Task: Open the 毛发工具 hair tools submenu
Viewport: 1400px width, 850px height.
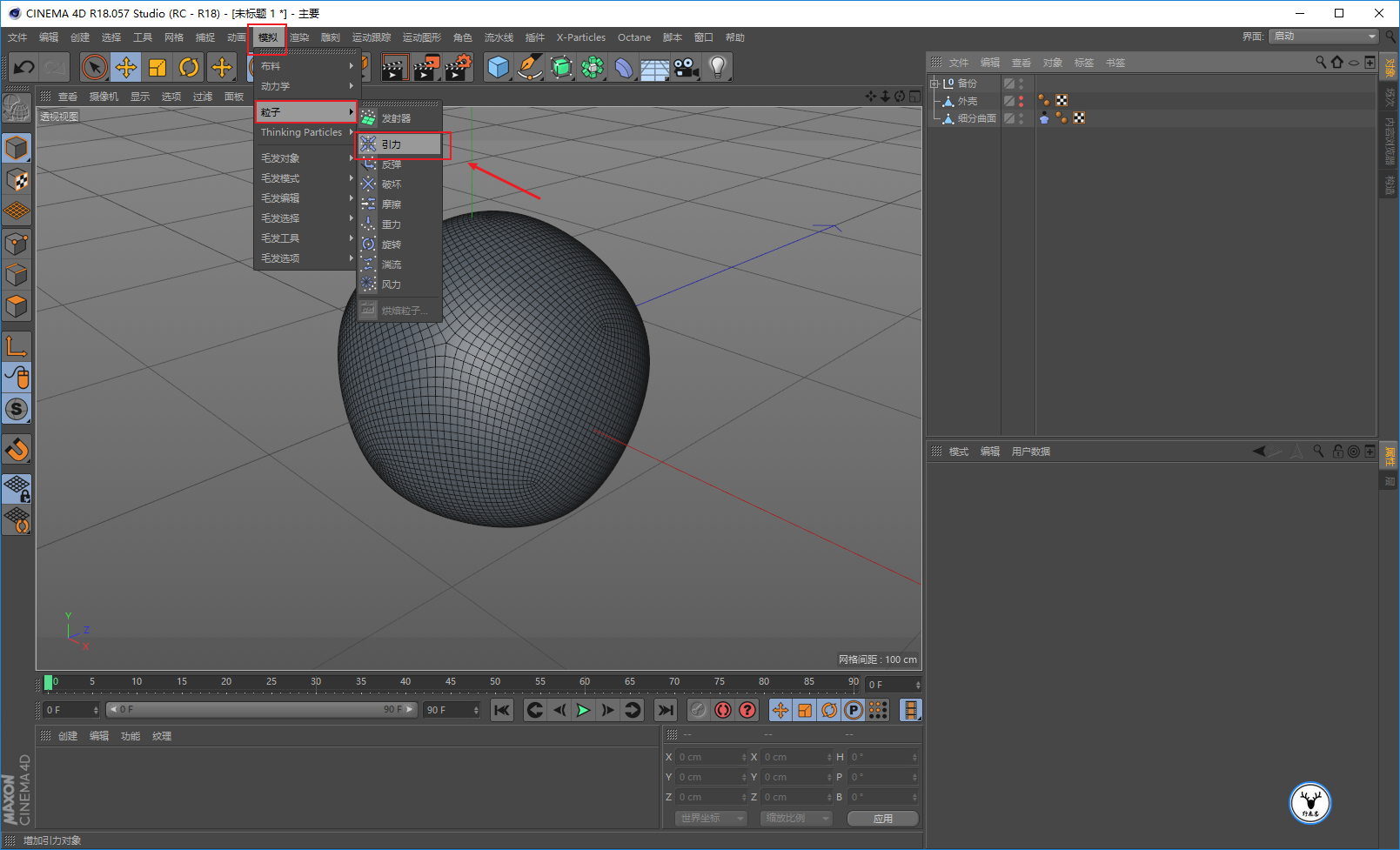Action: point(306,238)
